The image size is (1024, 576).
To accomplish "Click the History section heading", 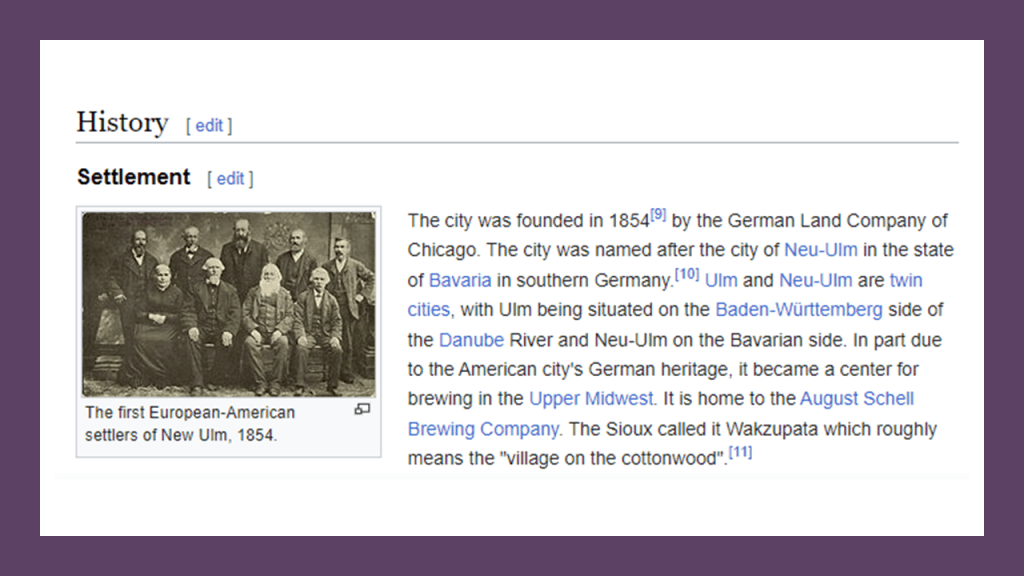I will click(122, 122).
